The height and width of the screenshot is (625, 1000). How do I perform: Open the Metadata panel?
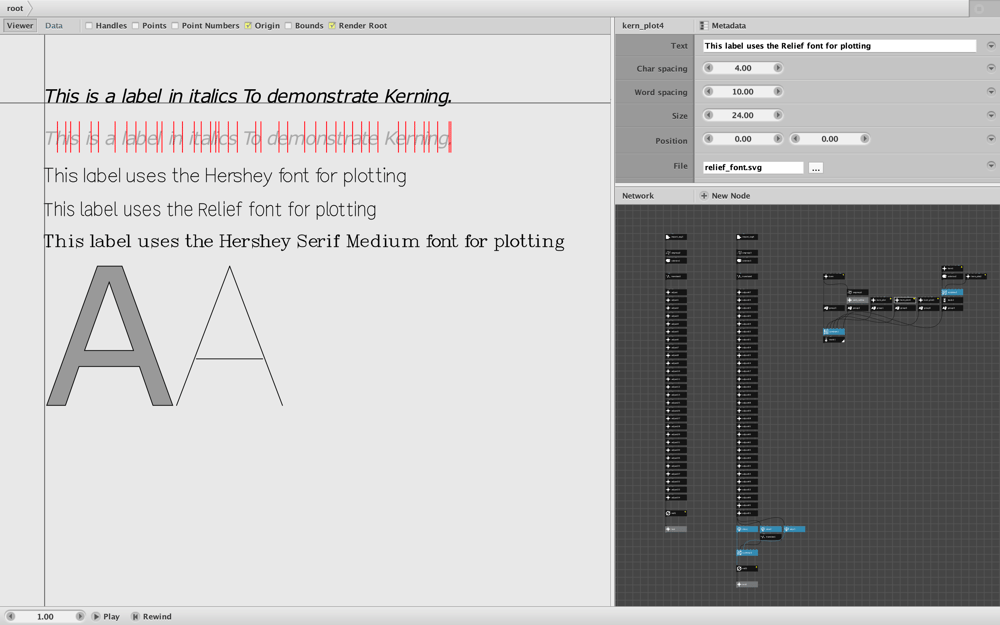[x=728, y=26]
